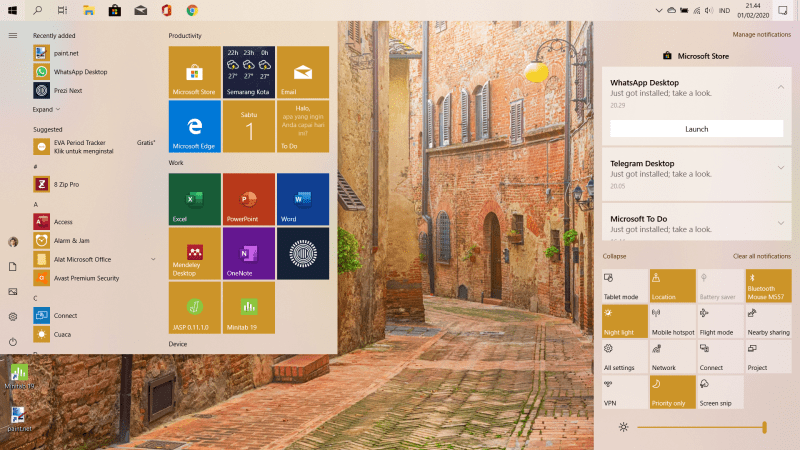Viewport: 800px width, 450px height.
Task: Open the Mendeley Desktop tile
Action: click(x=194, y=253)
